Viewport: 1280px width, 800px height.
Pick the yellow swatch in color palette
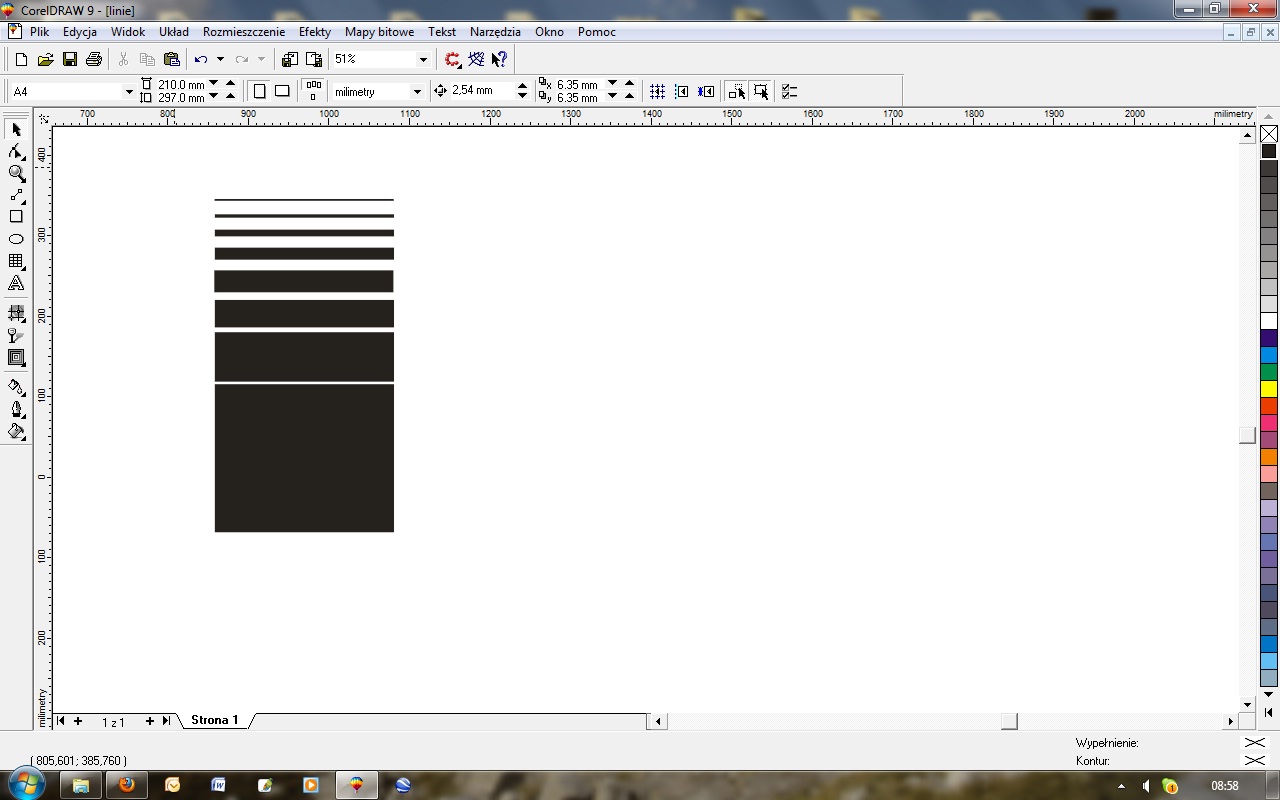(x=1269, y=389)
